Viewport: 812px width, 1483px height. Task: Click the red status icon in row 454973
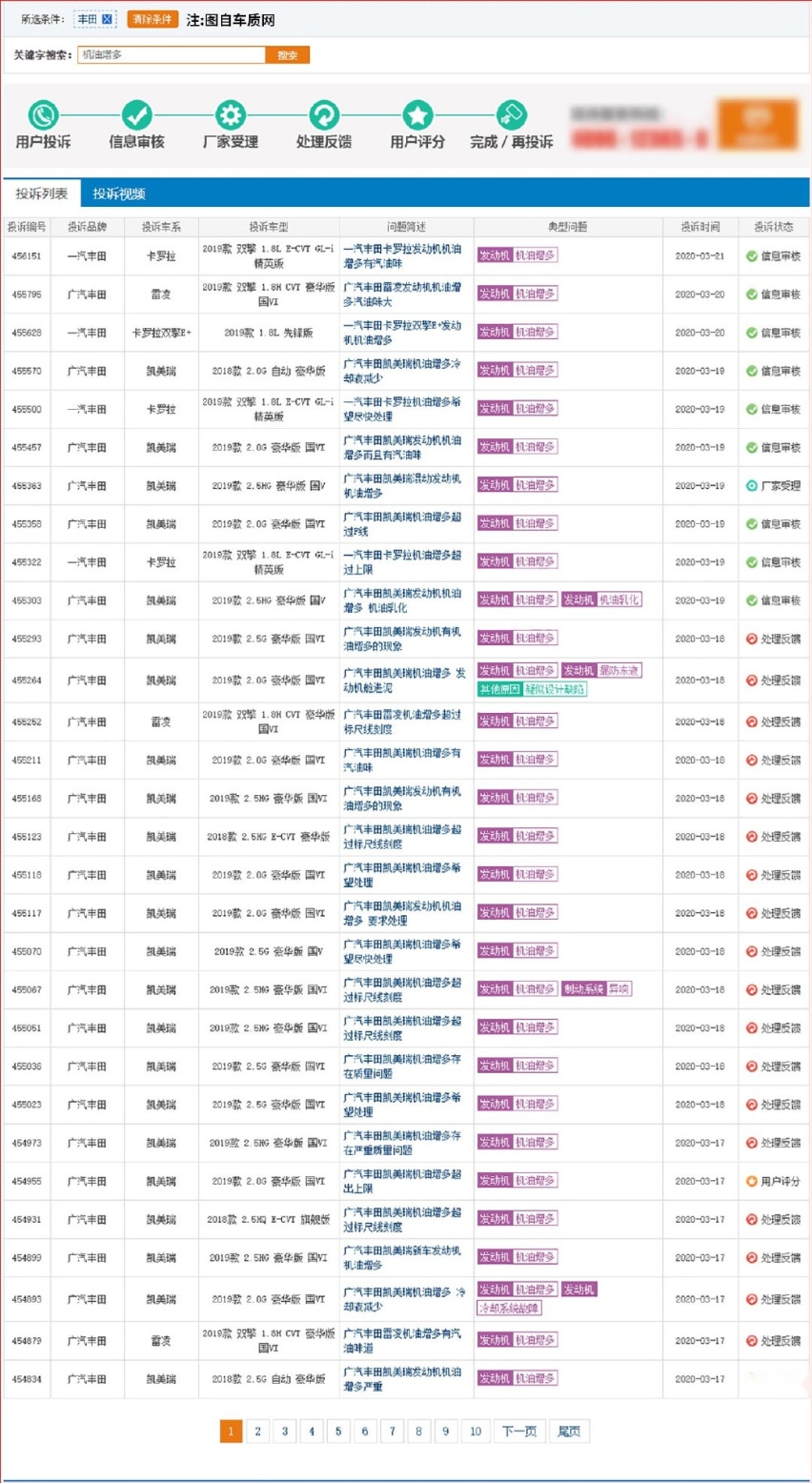[751, 1143]
